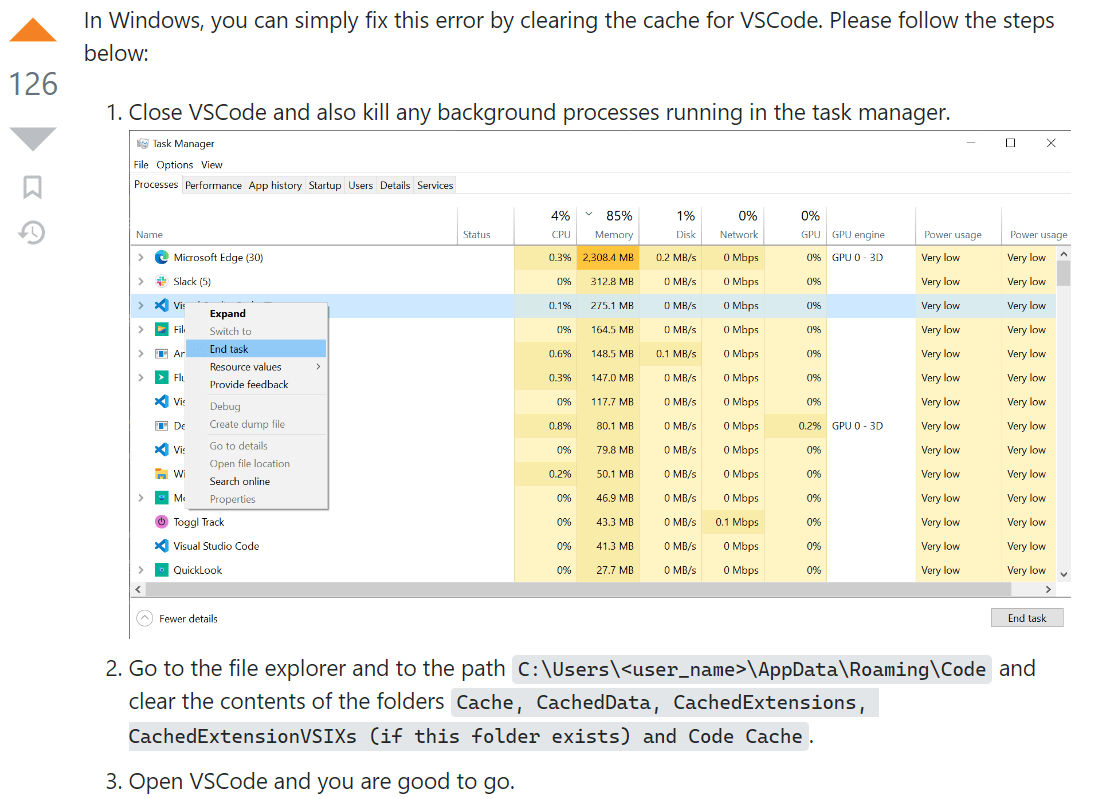The height and width of the screenshot is (799, 1097).
Task: Click the Microsoft Edge process icon
Action: pos(161,257)
